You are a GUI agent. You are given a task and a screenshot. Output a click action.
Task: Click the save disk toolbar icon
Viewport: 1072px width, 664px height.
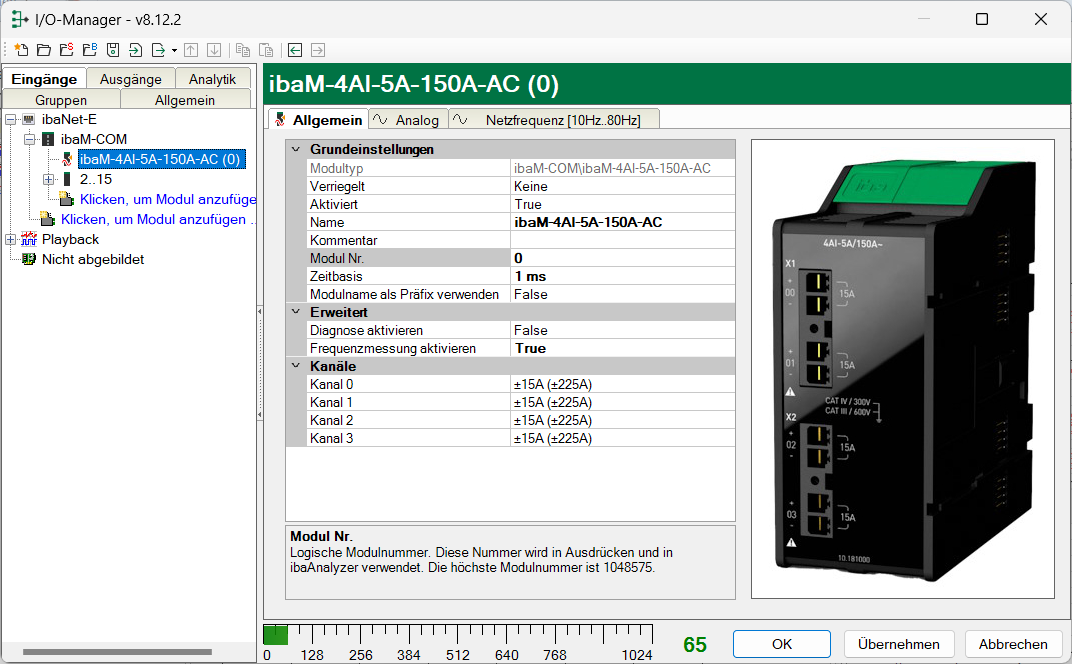112,50
